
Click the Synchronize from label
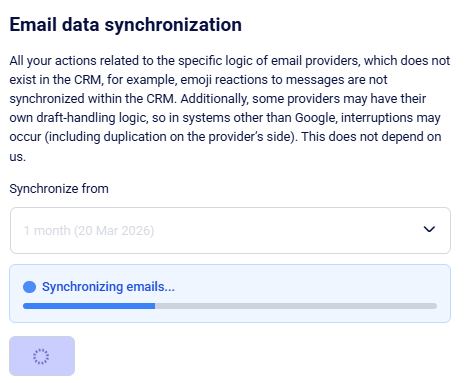pyautogui.click(x=59, y=189)
